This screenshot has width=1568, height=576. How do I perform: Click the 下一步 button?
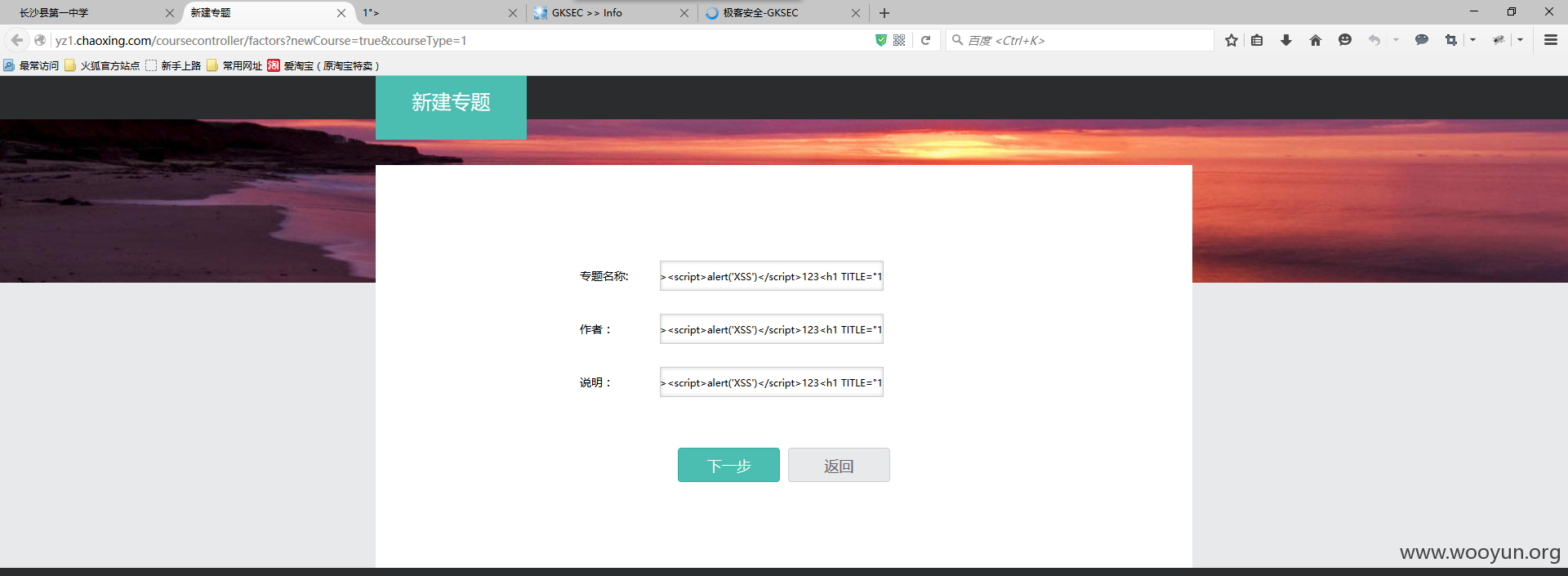click(728, 465)
